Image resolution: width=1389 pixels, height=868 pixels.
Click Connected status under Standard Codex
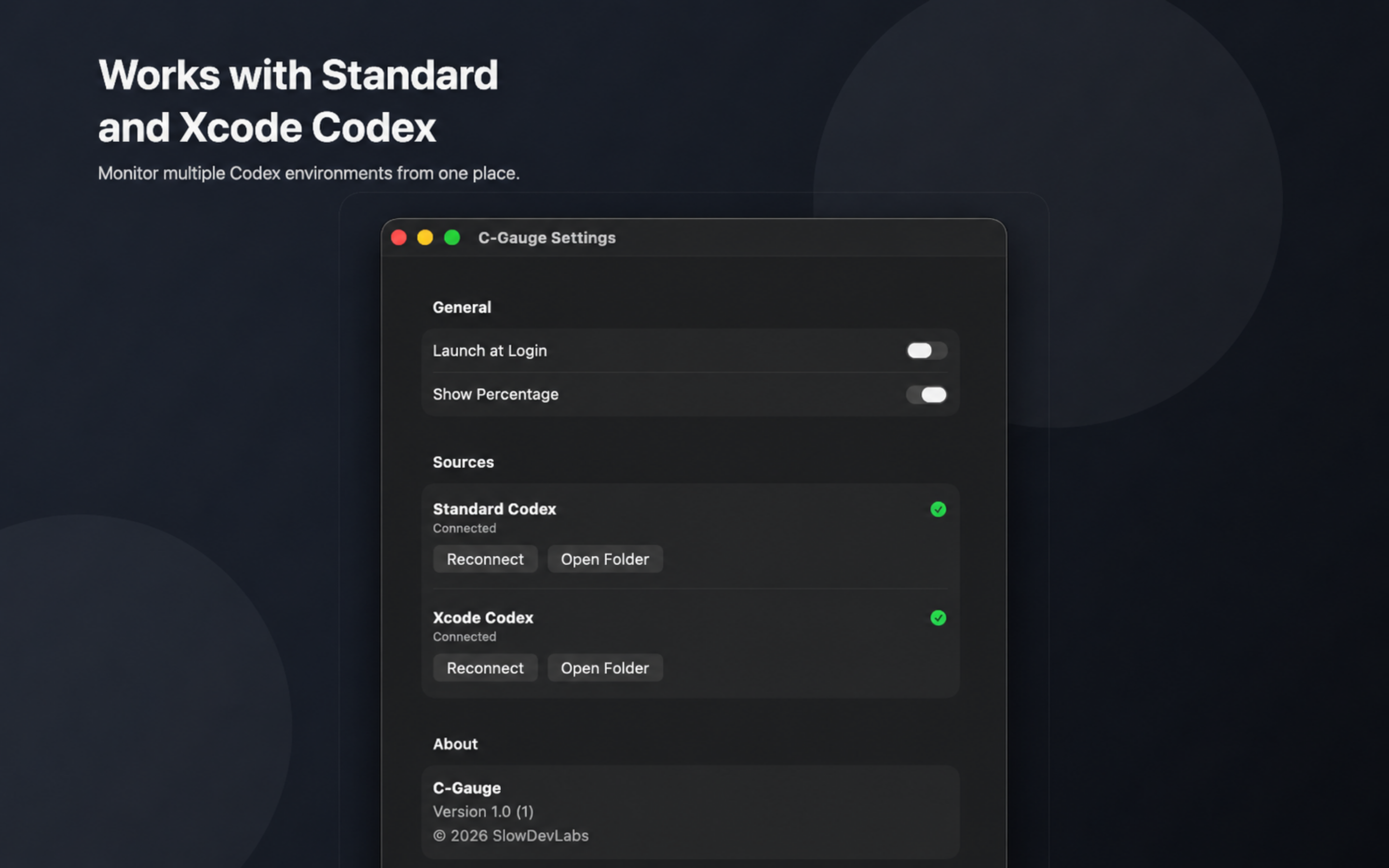464,528
